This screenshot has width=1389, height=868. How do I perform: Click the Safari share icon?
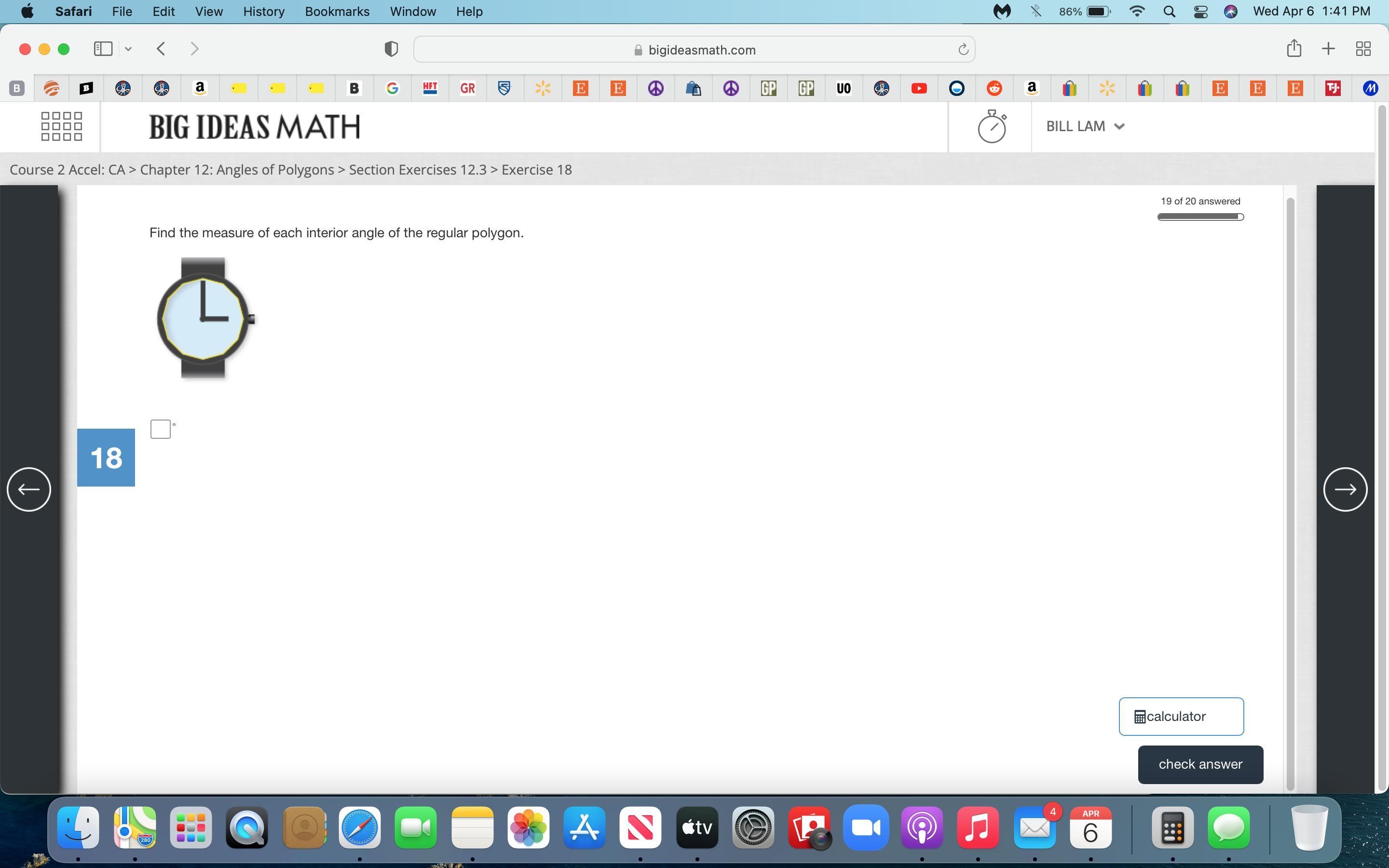point(1294,49)
